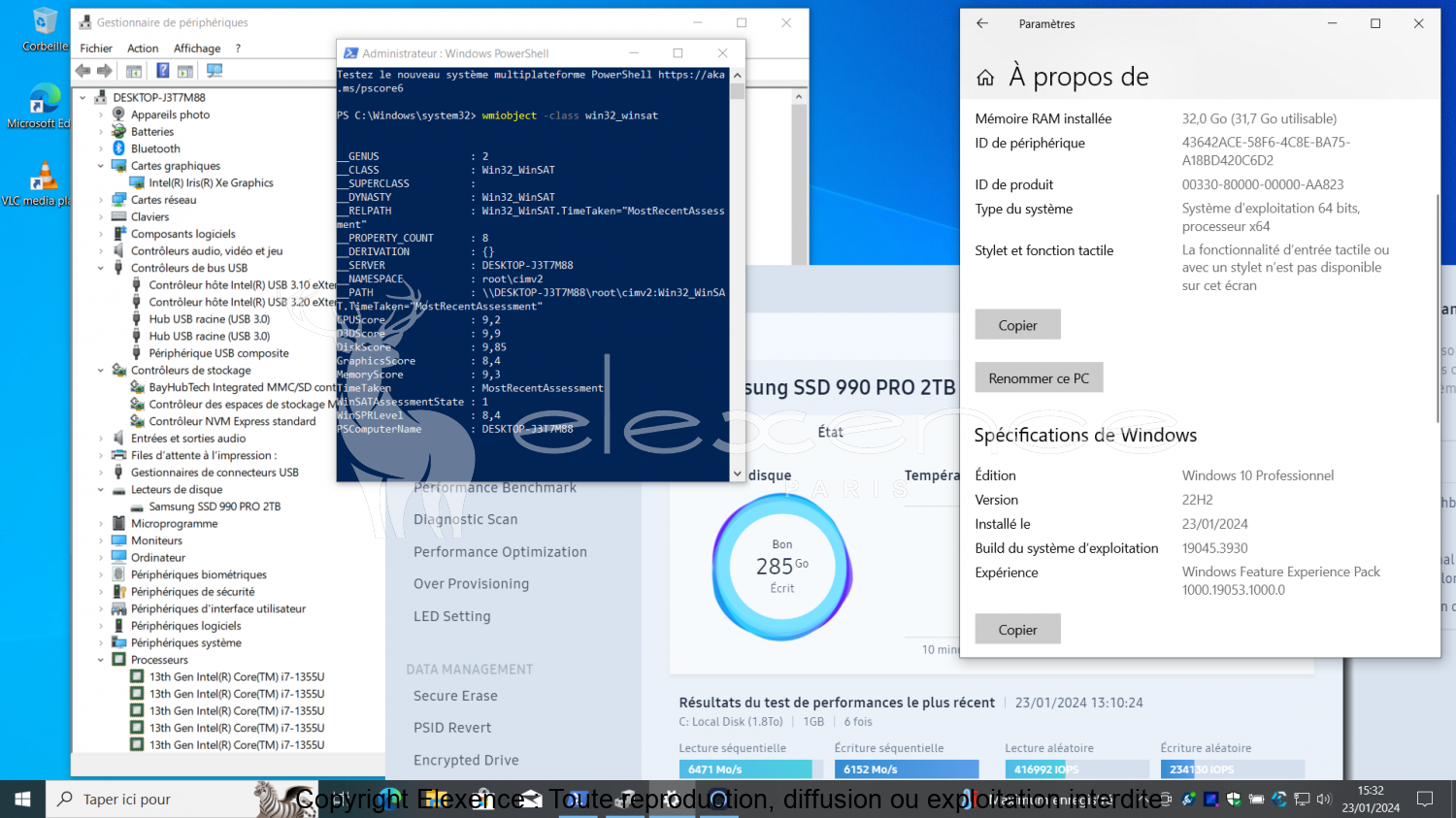Open Encrypted Drive in Samsung Magician
The image size is (1456, 818).
point(466,761)
